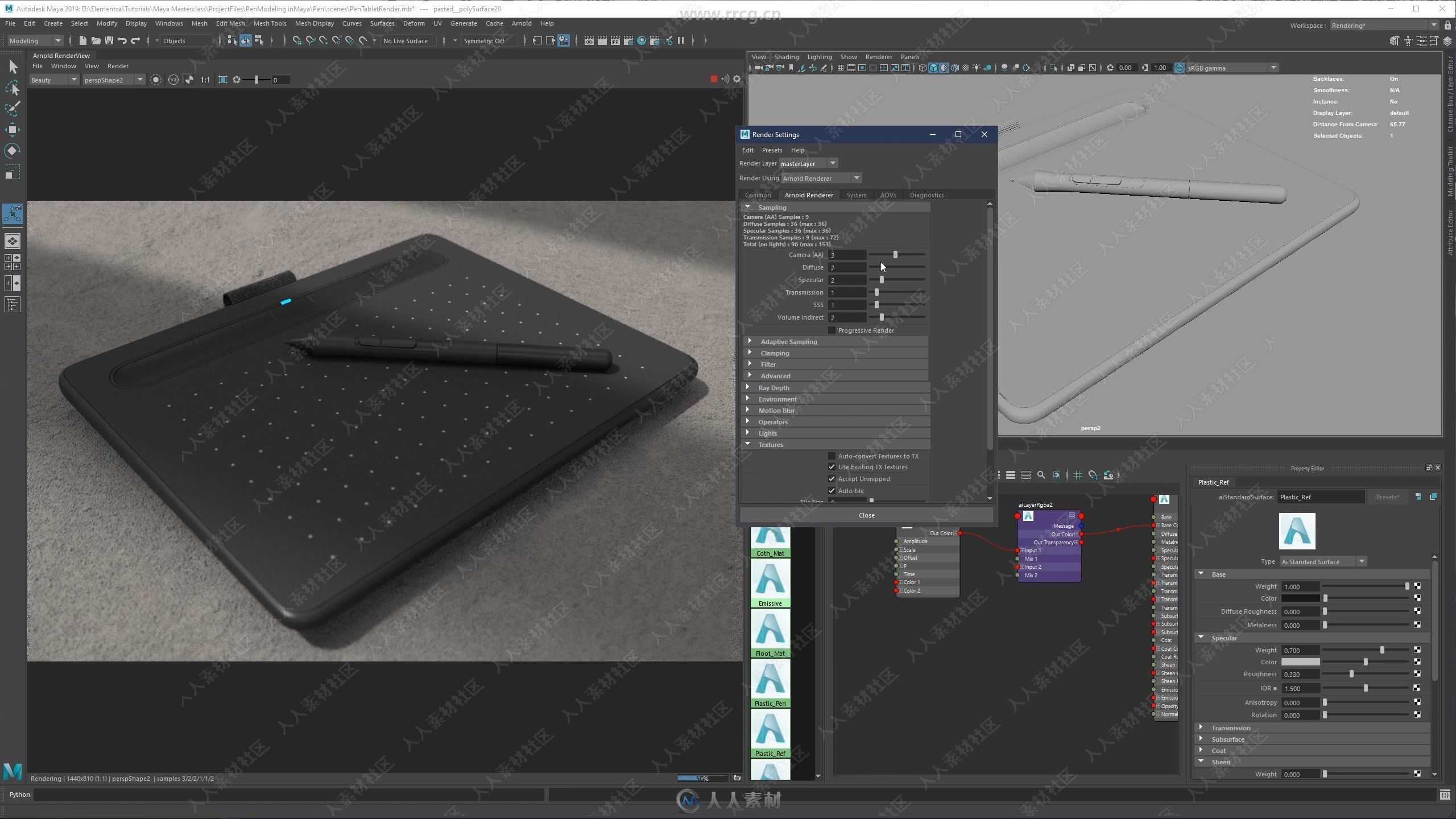The width and height of the screenshot is (1456, 819).
Task: Click the crop region icon in RenderView
Action: pyautogui.click(x=222, y=80)
